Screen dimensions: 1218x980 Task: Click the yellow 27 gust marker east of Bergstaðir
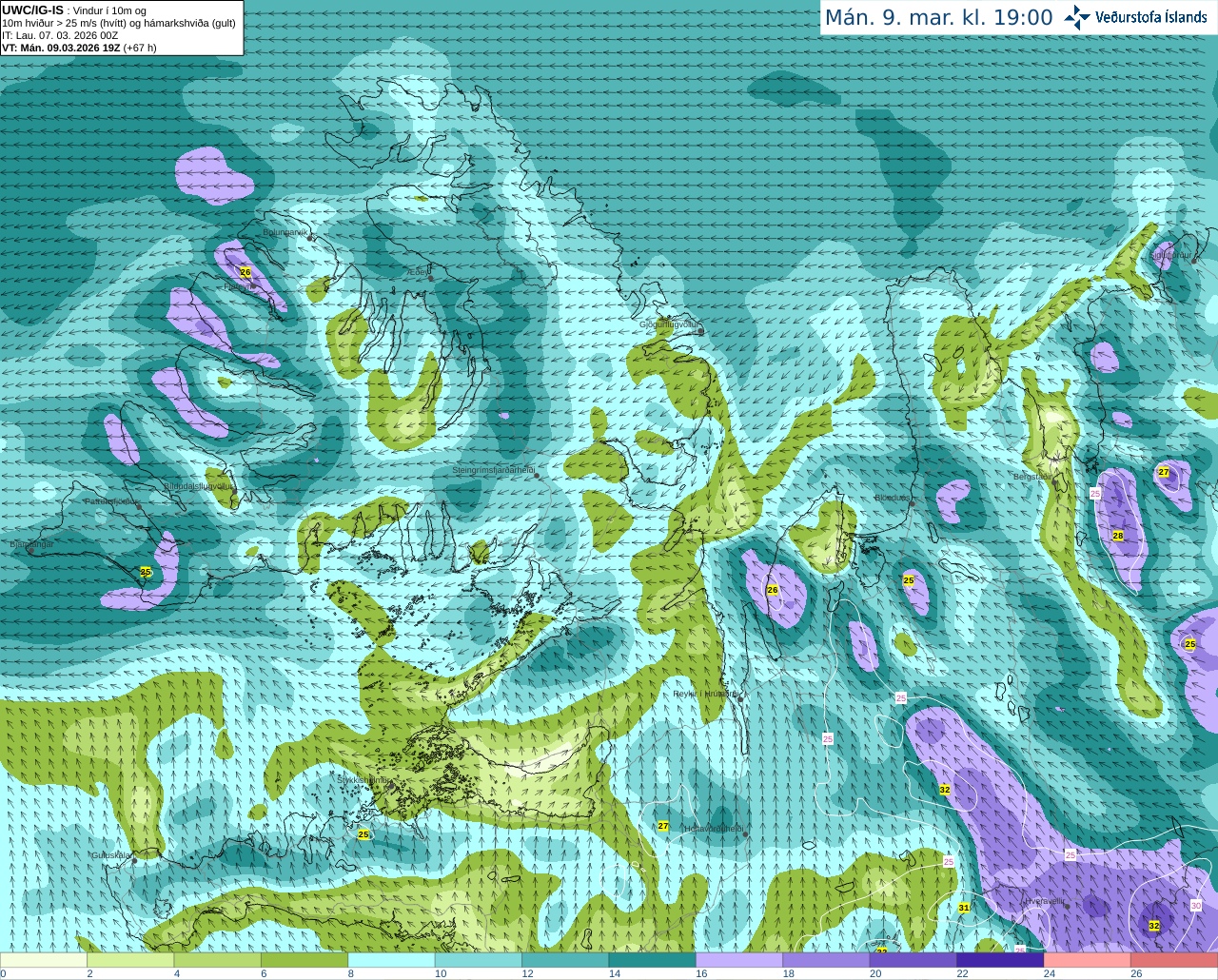(x=1164, y=472)
